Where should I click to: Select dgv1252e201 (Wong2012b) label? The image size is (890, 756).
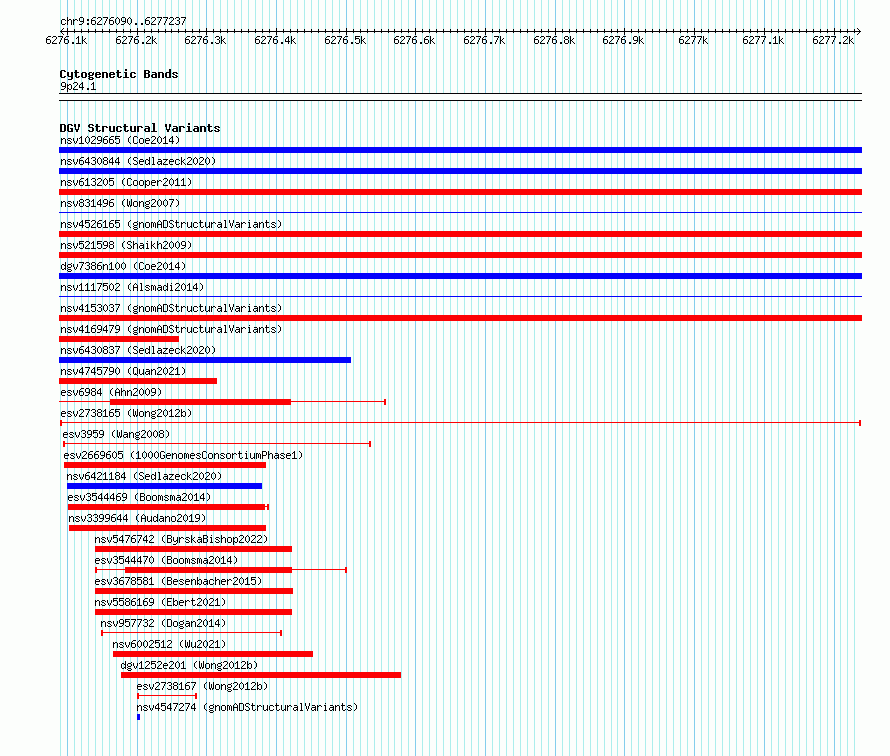[x=189, y=665]
